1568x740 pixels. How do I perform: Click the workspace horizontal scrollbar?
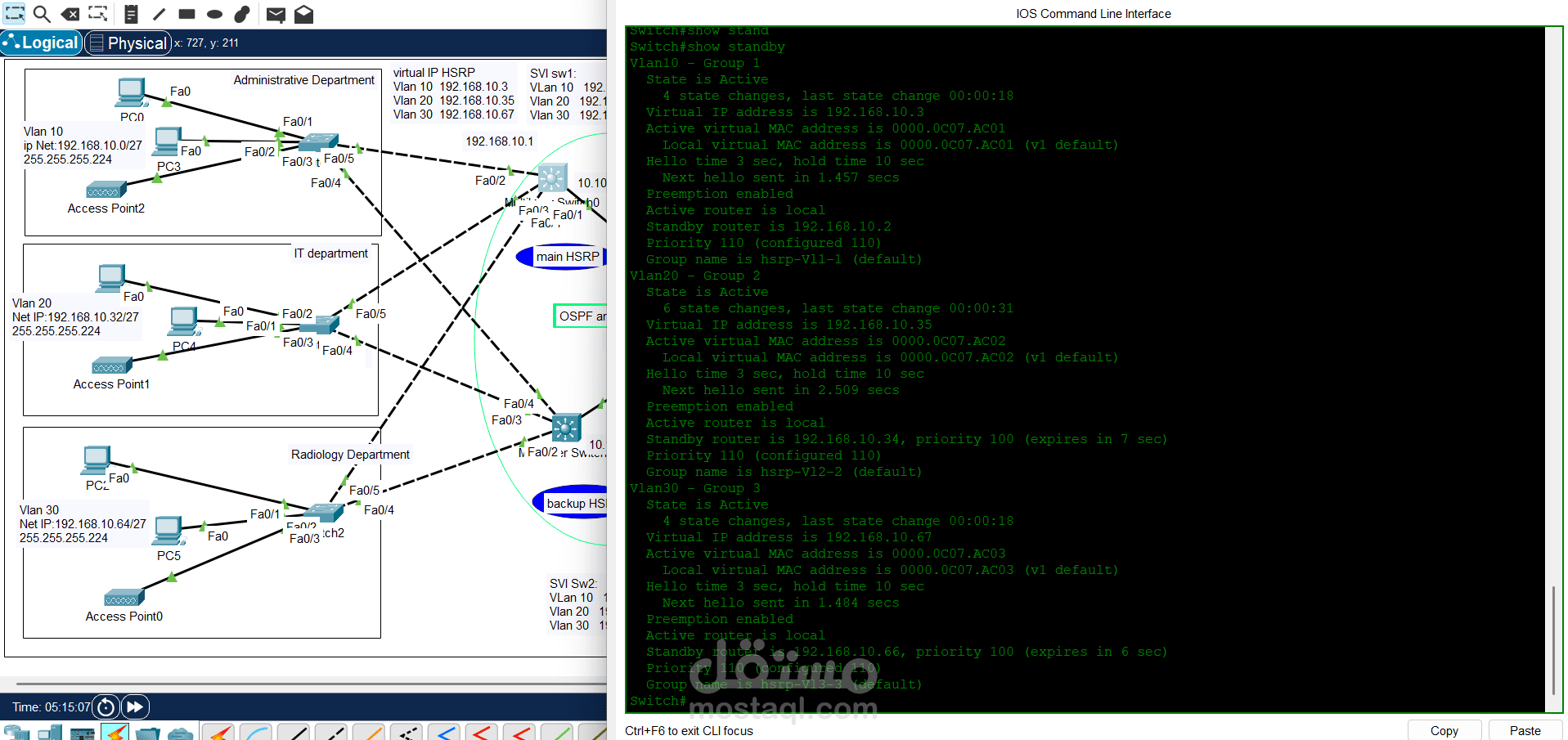(311, 683)
